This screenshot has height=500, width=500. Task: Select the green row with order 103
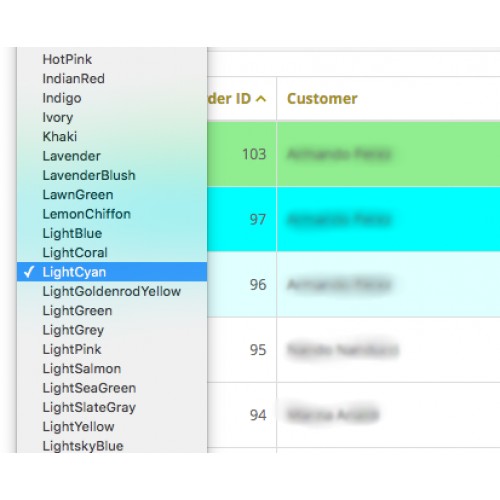[353, 154]
